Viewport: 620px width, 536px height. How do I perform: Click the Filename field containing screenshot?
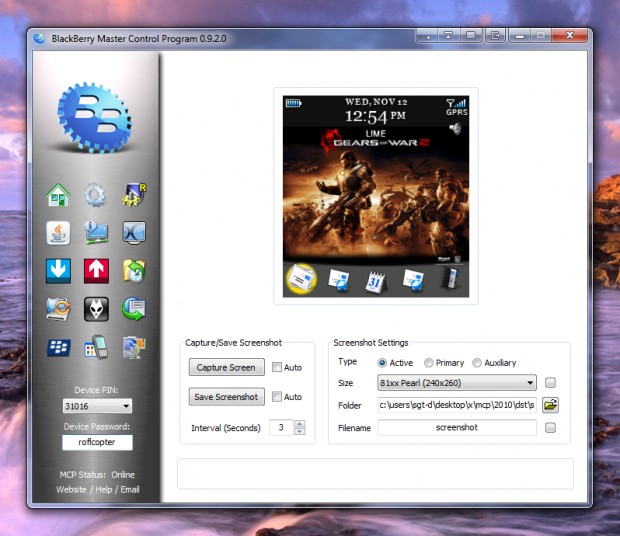457,427
